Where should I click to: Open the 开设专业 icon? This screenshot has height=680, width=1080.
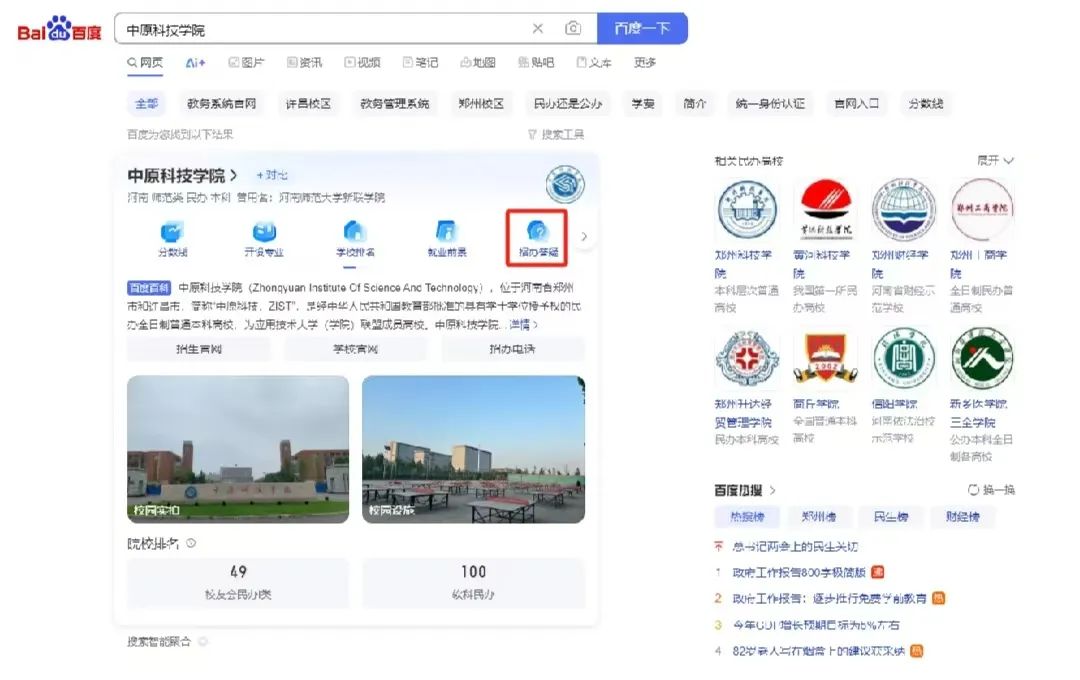(264, 238)
